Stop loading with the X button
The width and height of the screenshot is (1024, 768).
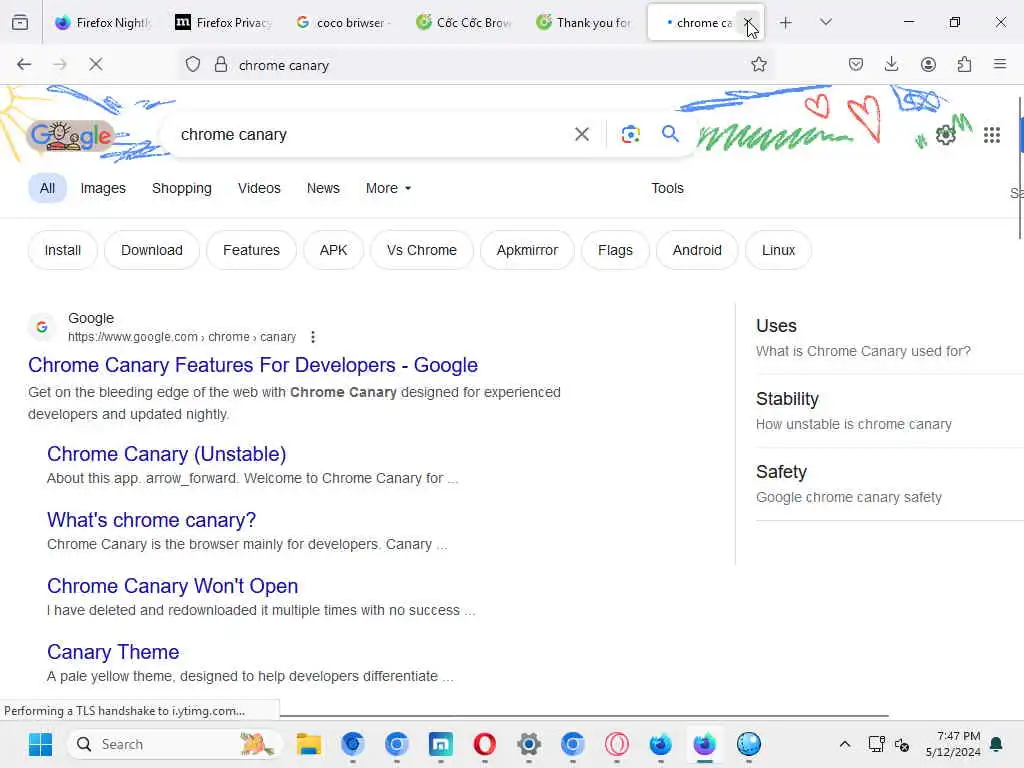(x=95, y=64)
